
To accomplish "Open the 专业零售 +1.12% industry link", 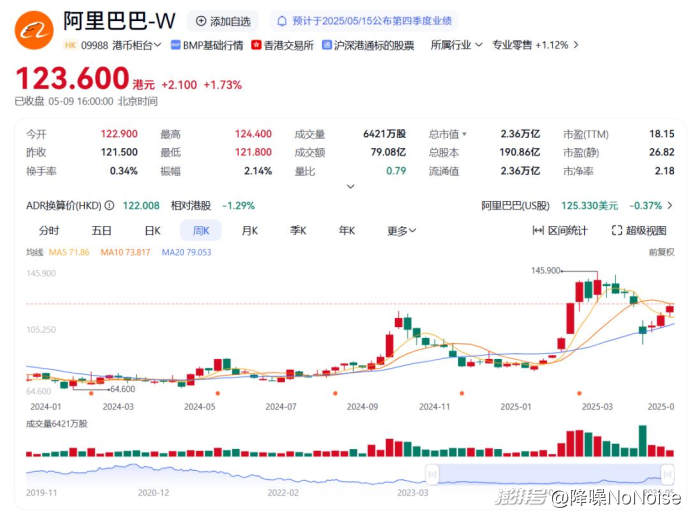I will coord(535,45).
